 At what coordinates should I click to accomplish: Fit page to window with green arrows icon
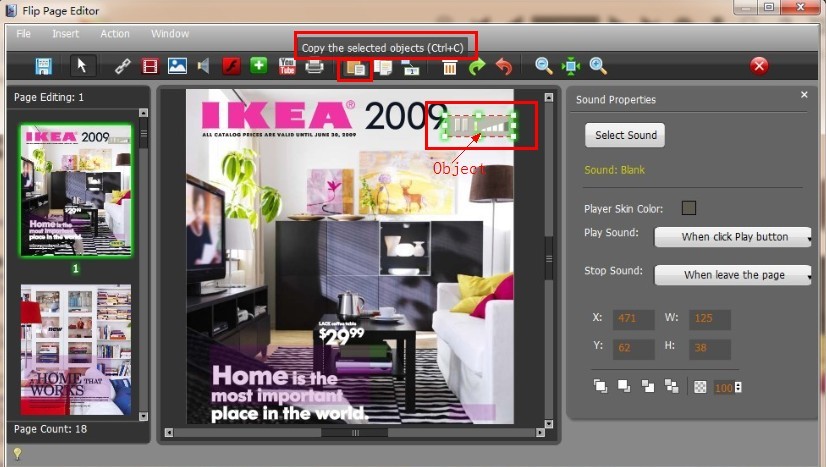(571, 66)
